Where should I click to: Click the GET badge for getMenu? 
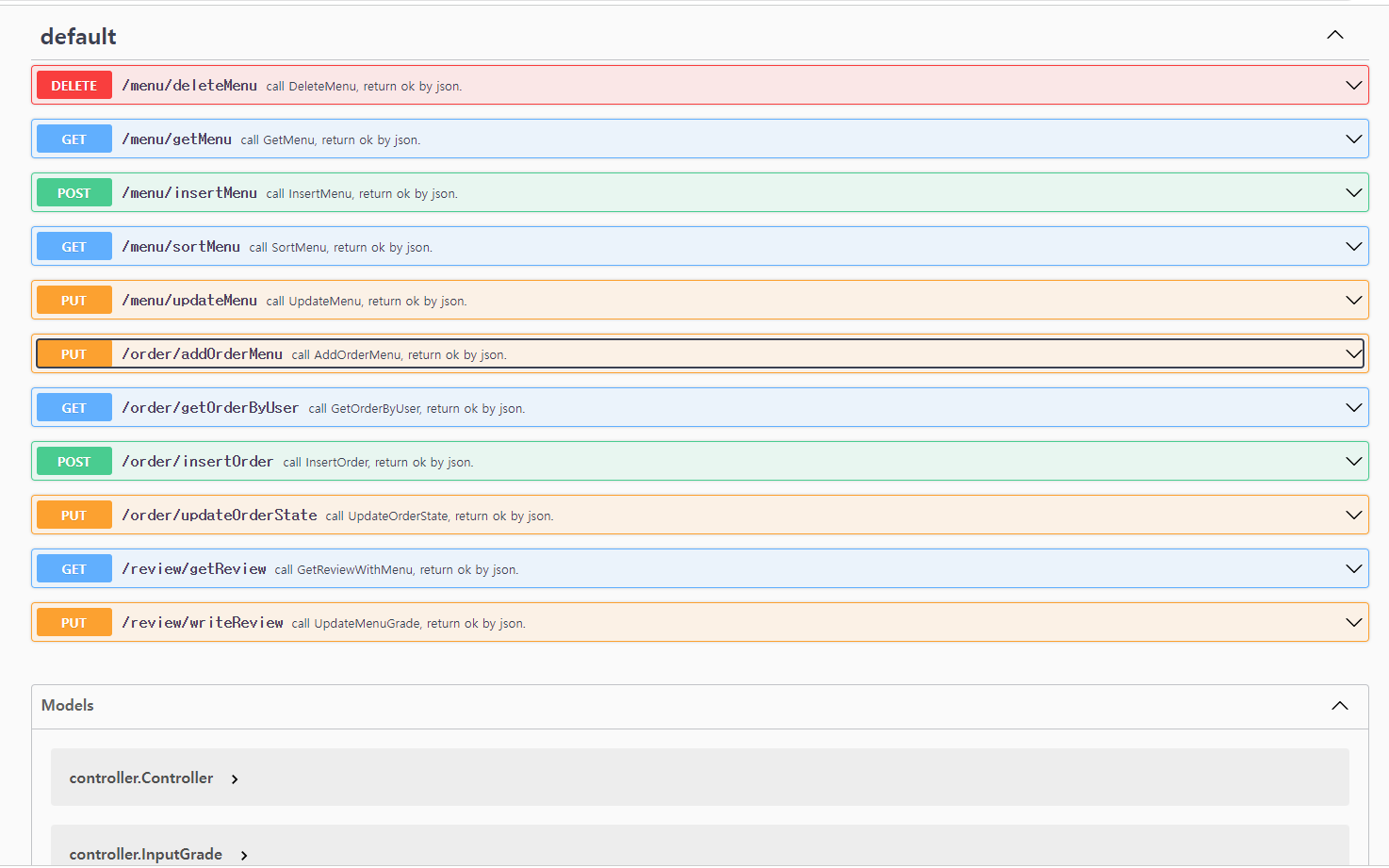(x=74, y=139)
